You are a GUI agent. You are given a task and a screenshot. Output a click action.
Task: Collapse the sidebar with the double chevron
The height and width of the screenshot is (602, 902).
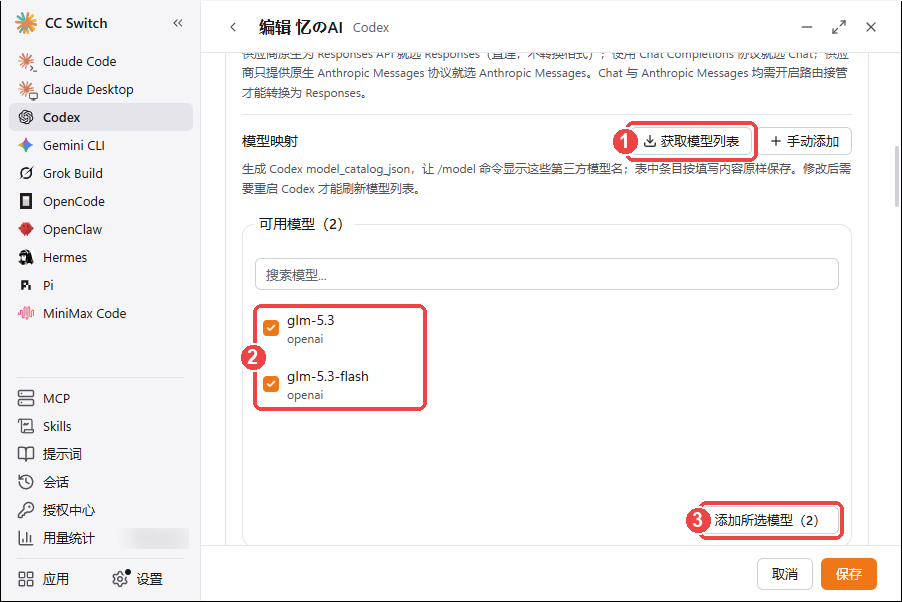tap(178, 23)
